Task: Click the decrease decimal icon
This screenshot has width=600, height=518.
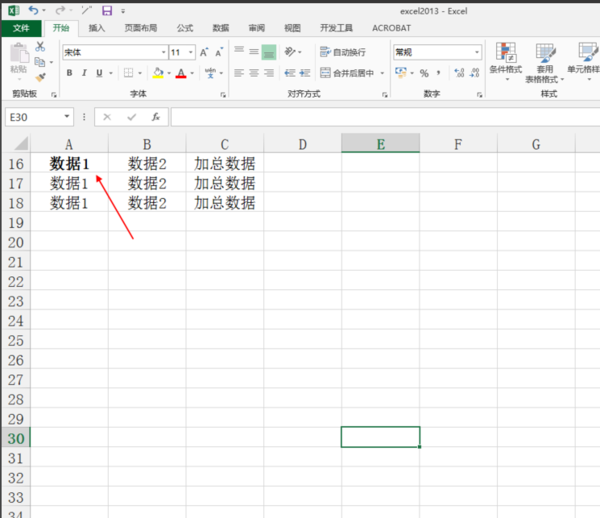Action: click(x=474, y=73)
